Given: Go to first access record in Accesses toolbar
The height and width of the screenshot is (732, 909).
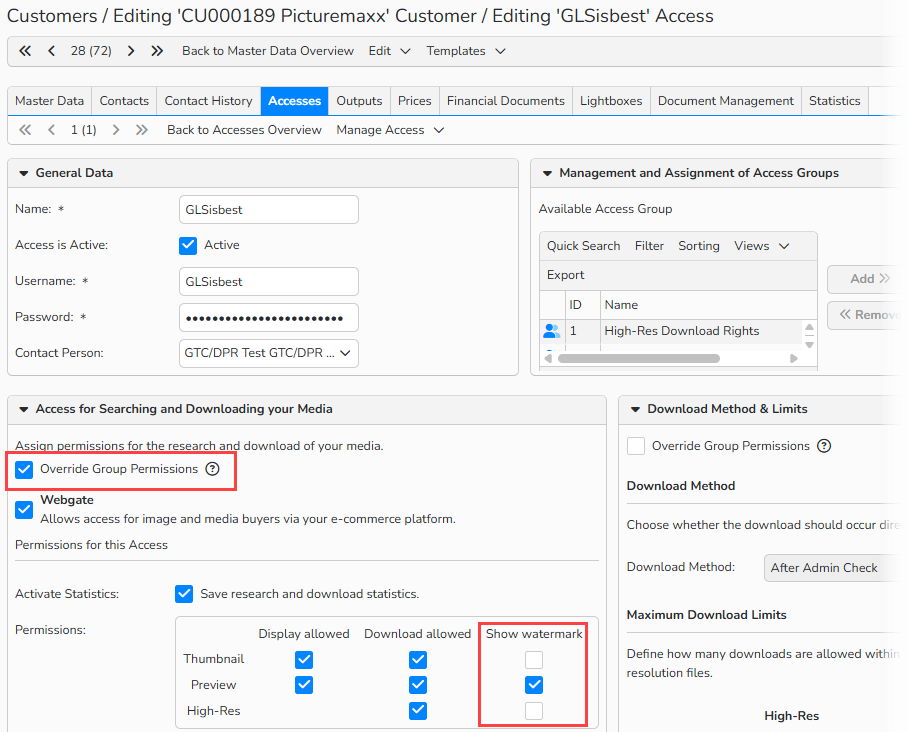Looking at the screenshot, I should (25, 130).
